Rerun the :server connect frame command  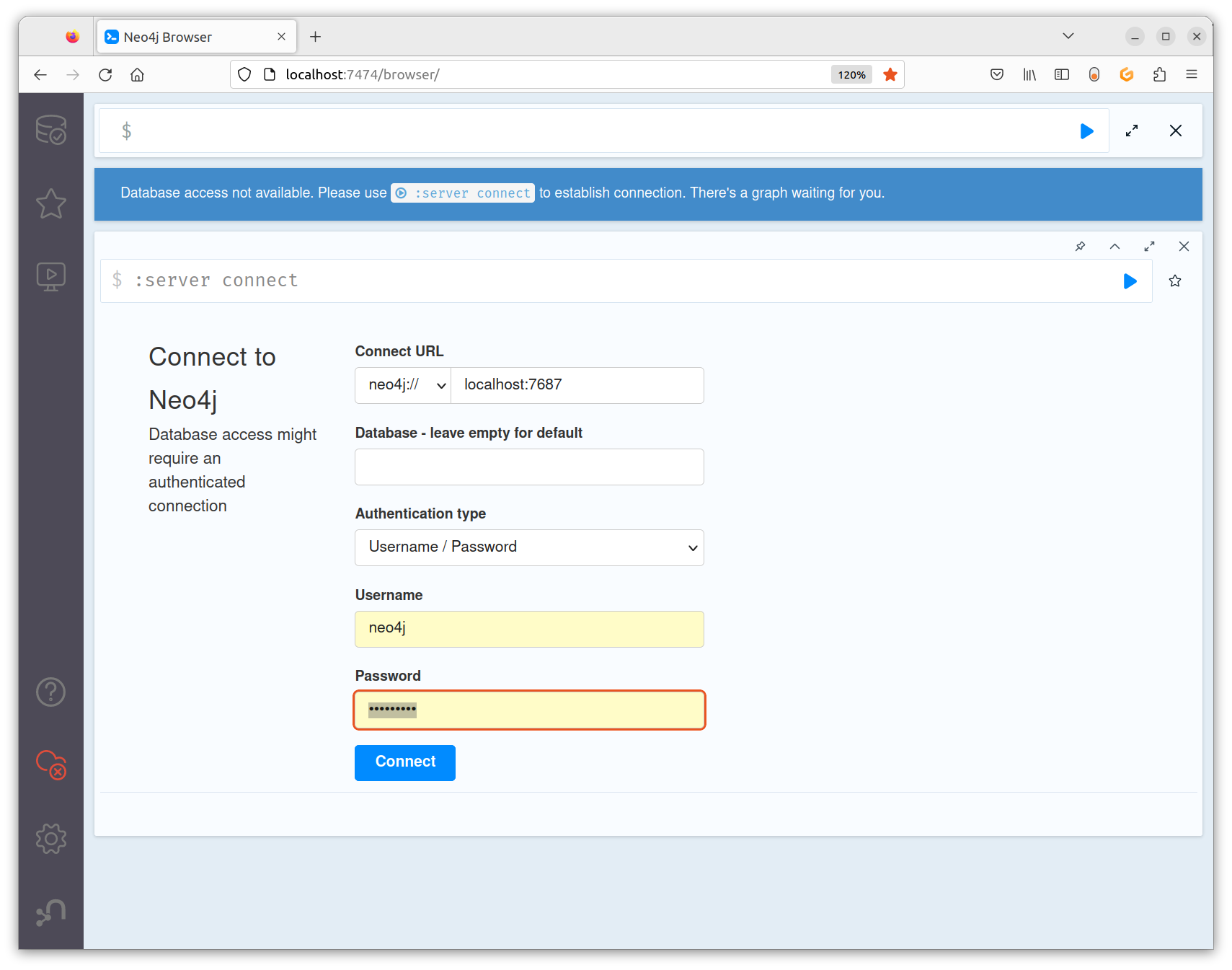click(1130, 281)
